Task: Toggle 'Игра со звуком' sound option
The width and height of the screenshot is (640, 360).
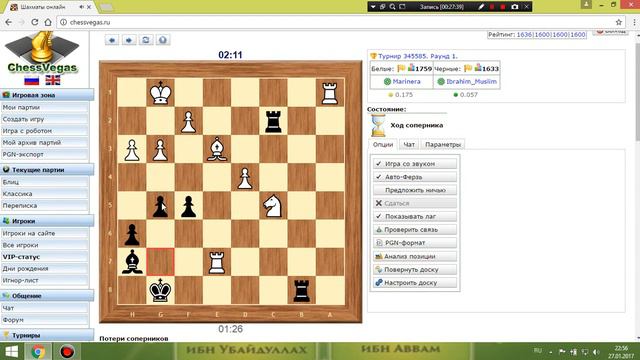Action: tap(415, 164)
